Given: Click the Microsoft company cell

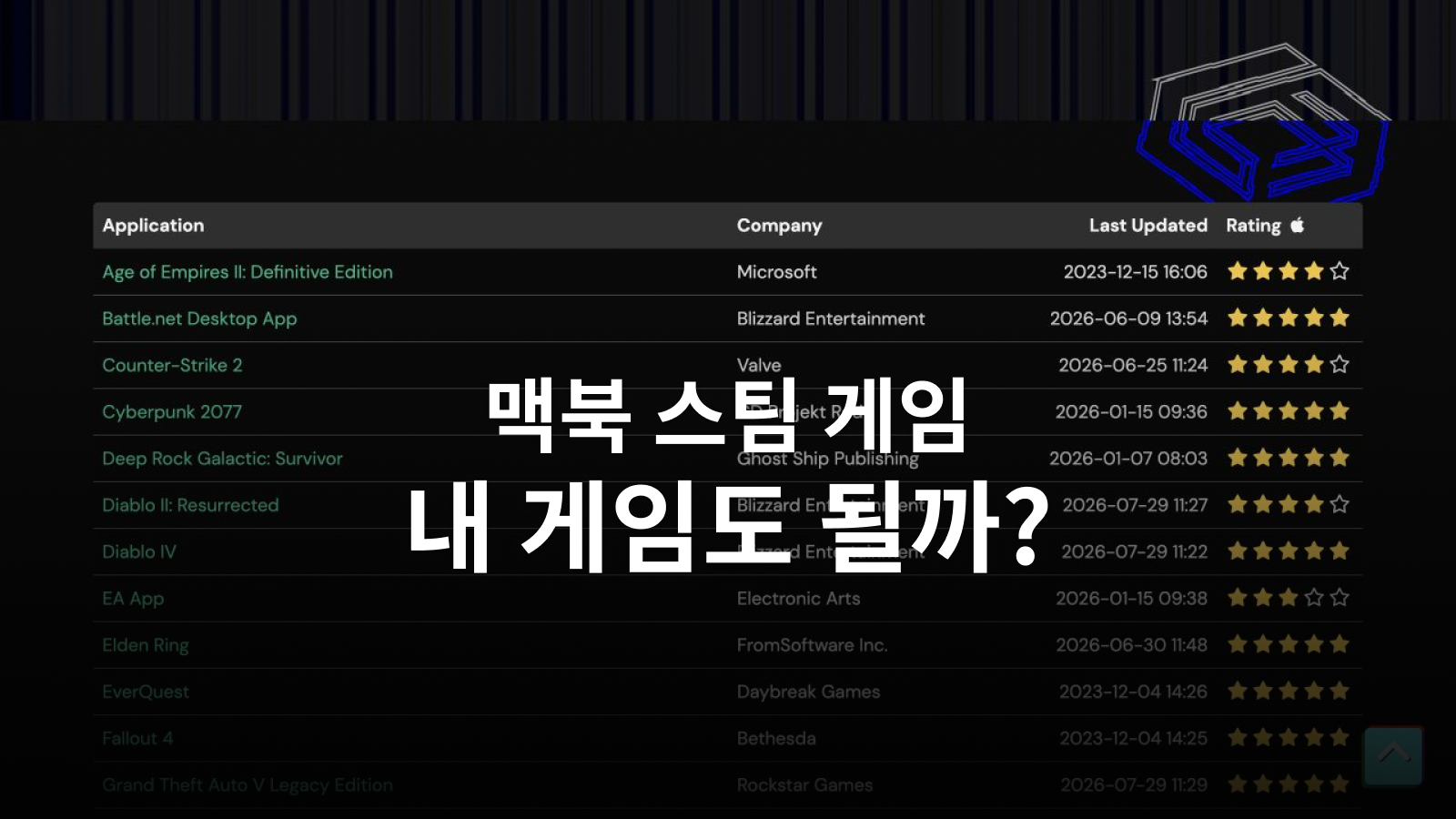Looking at the screenshot, I should click(x=776, y=272).
